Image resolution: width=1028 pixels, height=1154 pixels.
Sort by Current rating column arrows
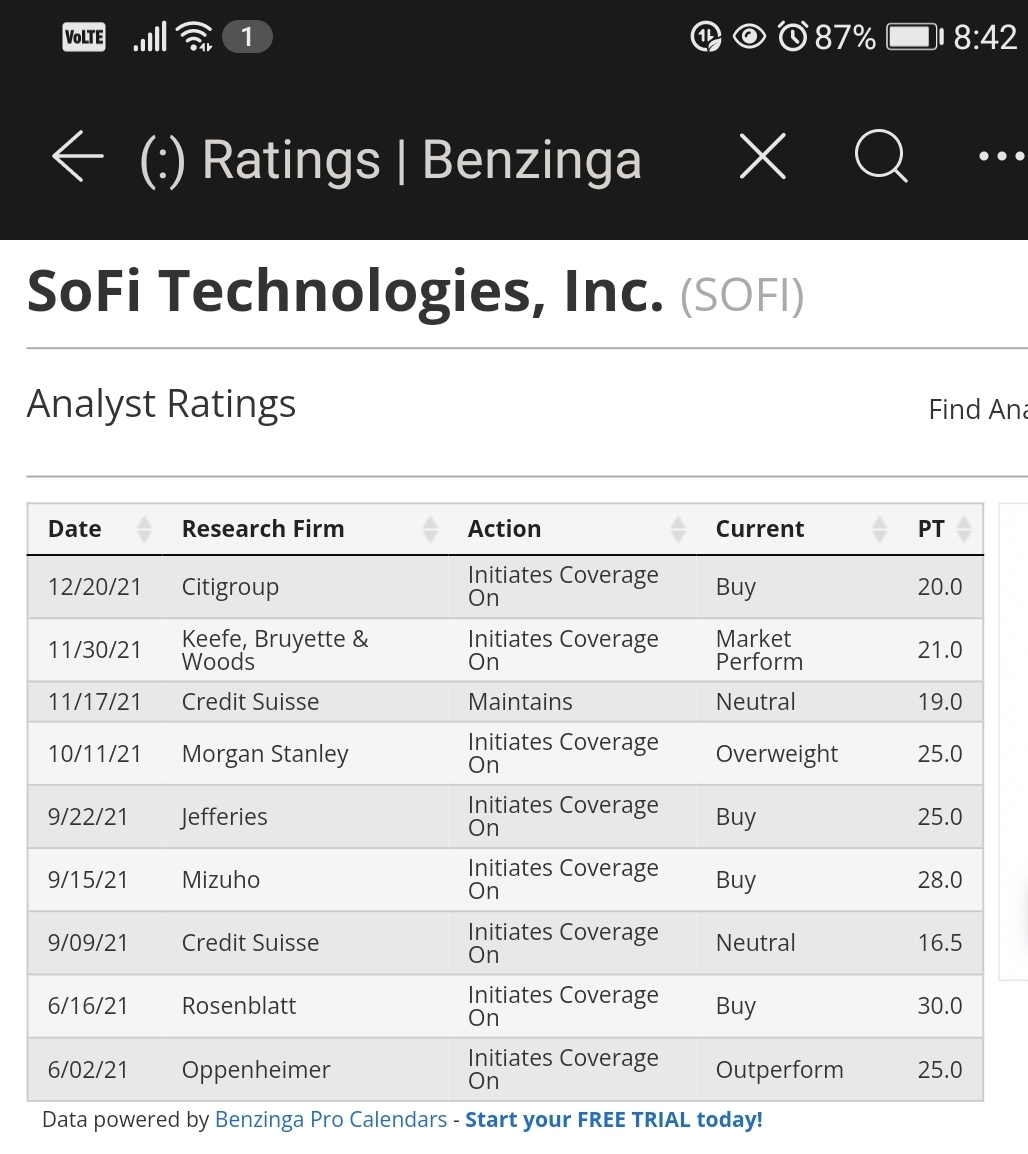pos(879,529)
